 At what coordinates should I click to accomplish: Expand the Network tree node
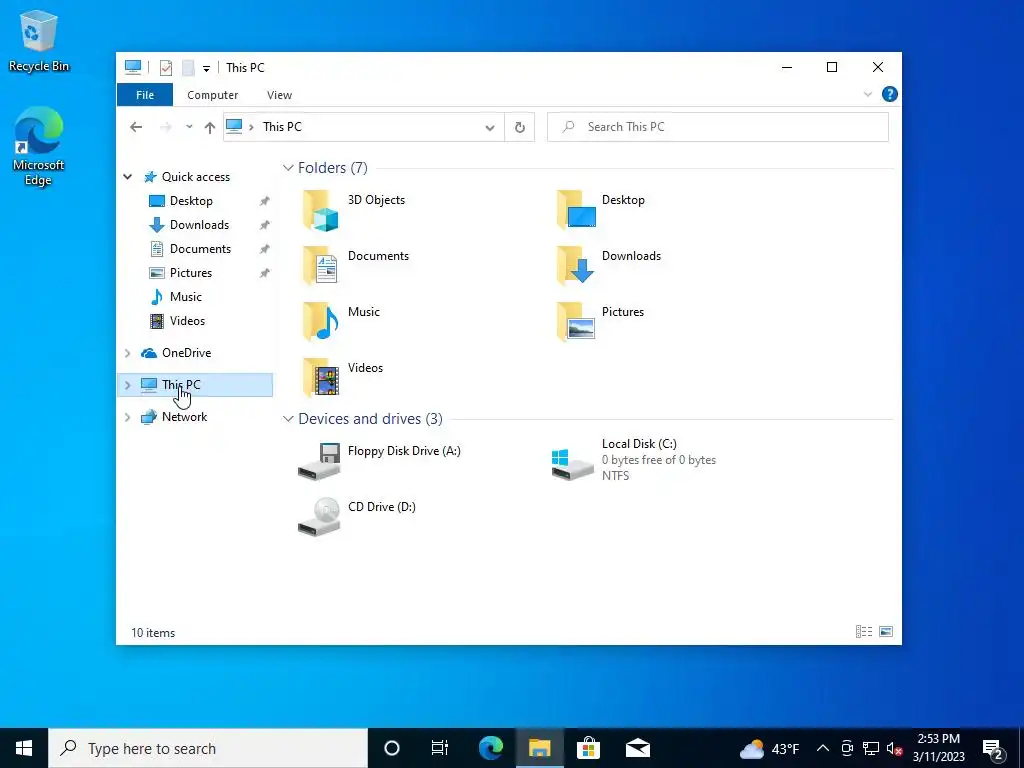(128, 417)
